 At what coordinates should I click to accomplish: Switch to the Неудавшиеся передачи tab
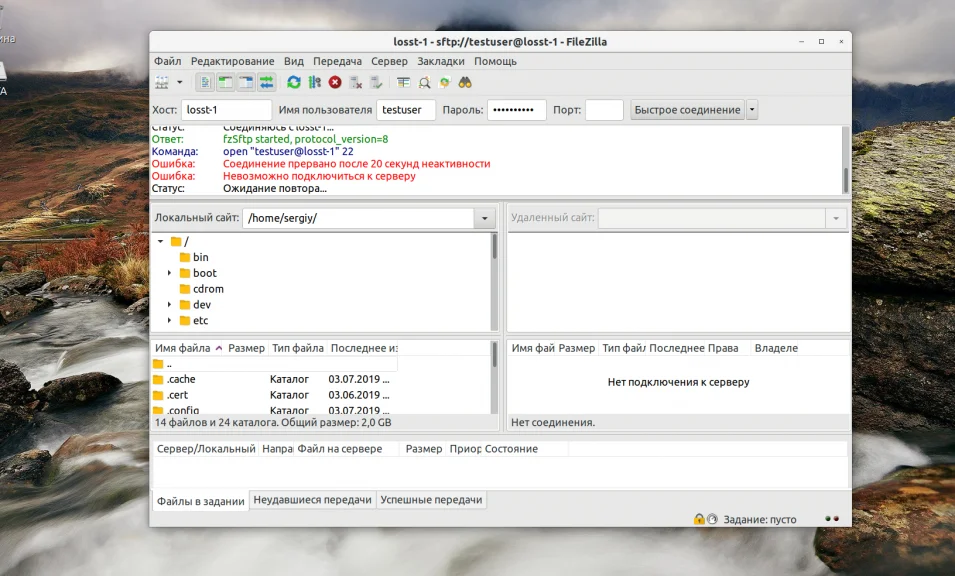coord(312,500)
